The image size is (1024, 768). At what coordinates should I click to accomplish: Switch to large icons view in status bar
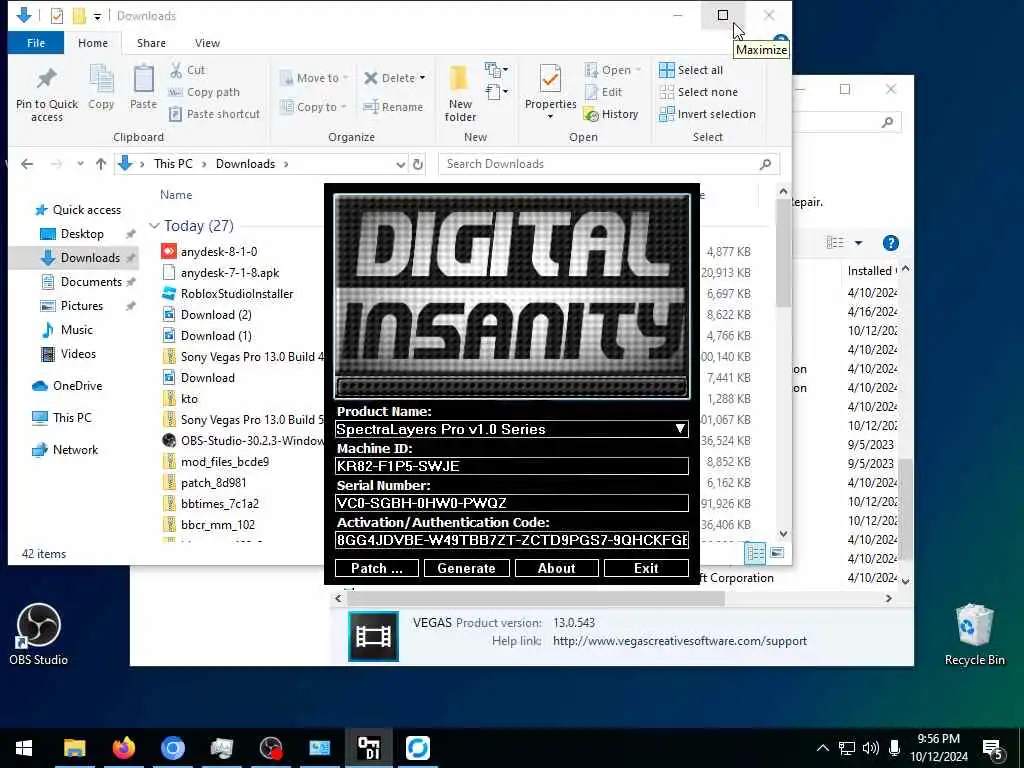point(777,553)
